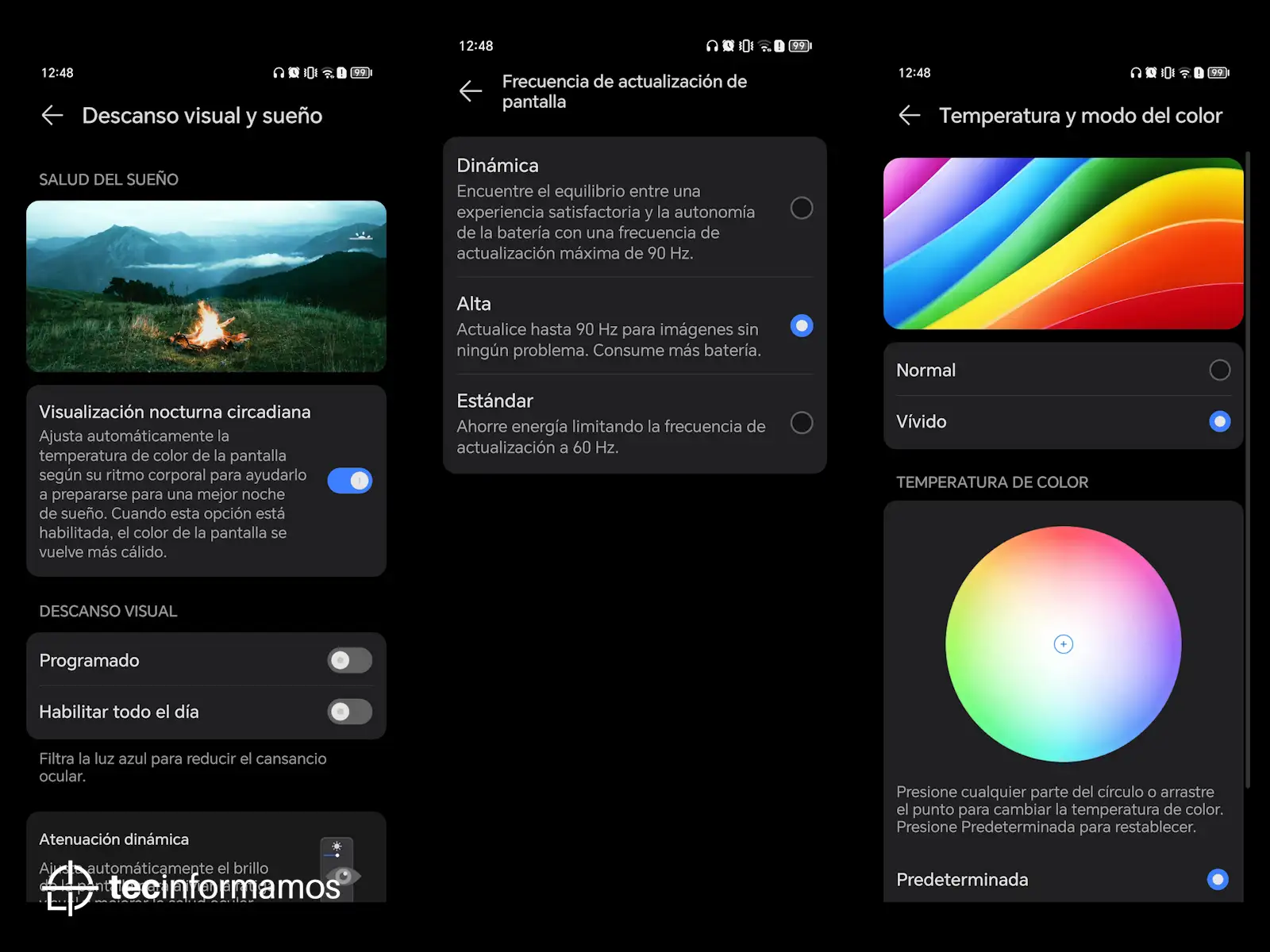1270x952 pixels.
Task: Choose the Estándar 60 Hz option
Action: point(801,423)
